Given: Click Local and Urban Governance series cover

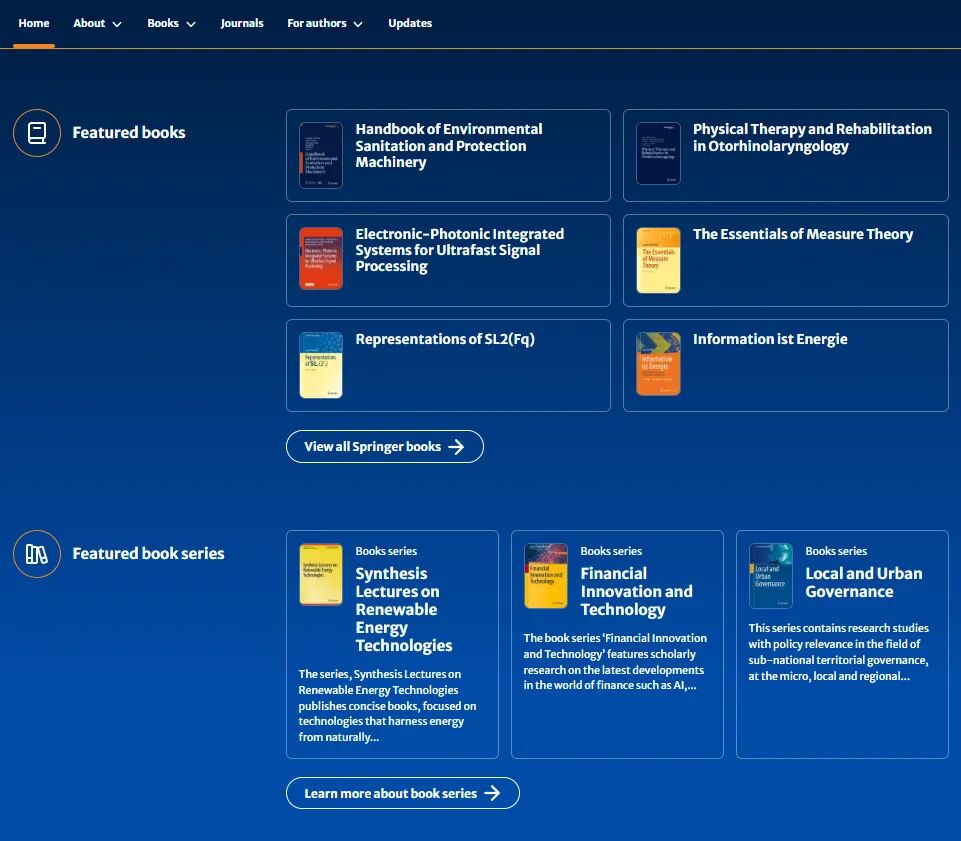Looking at the screenshot, I should point(771,576).
